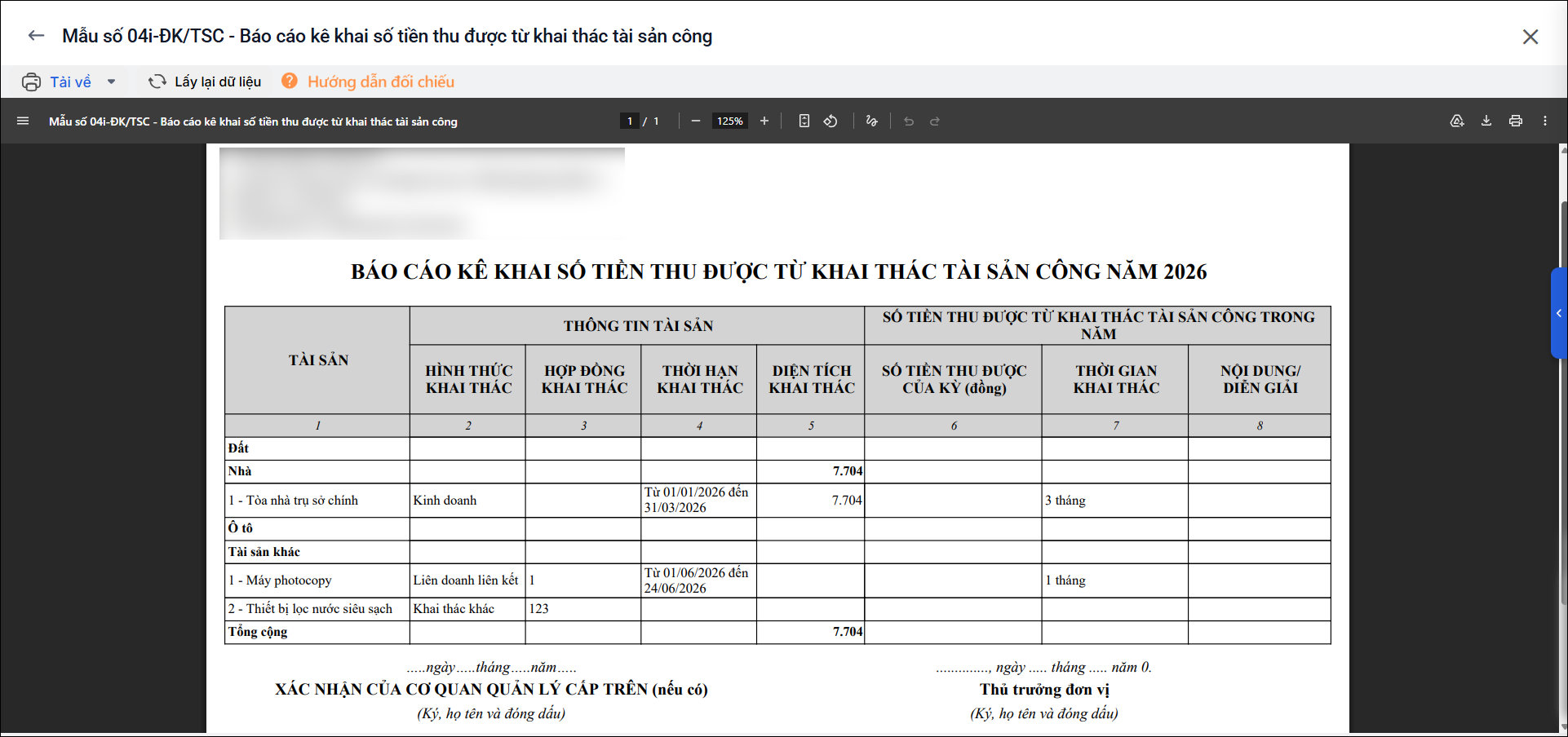
Task: Click the HÌNH THỨC KHAI THÁC column header
Action: 468,379
